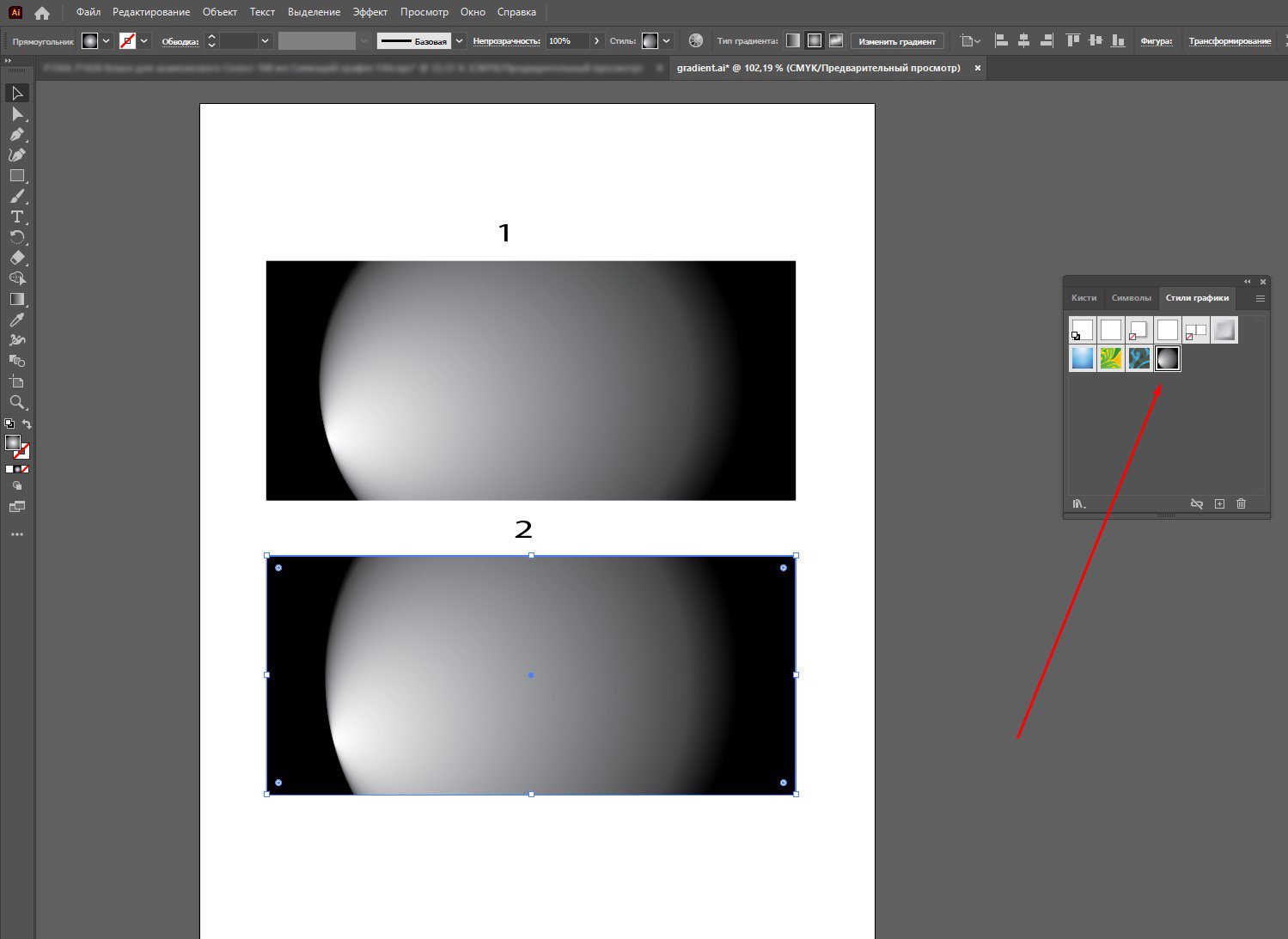Expand the stroke weight dropdown
The width and height of the screenshot is (1288, 939).
[x=266, y=41]
